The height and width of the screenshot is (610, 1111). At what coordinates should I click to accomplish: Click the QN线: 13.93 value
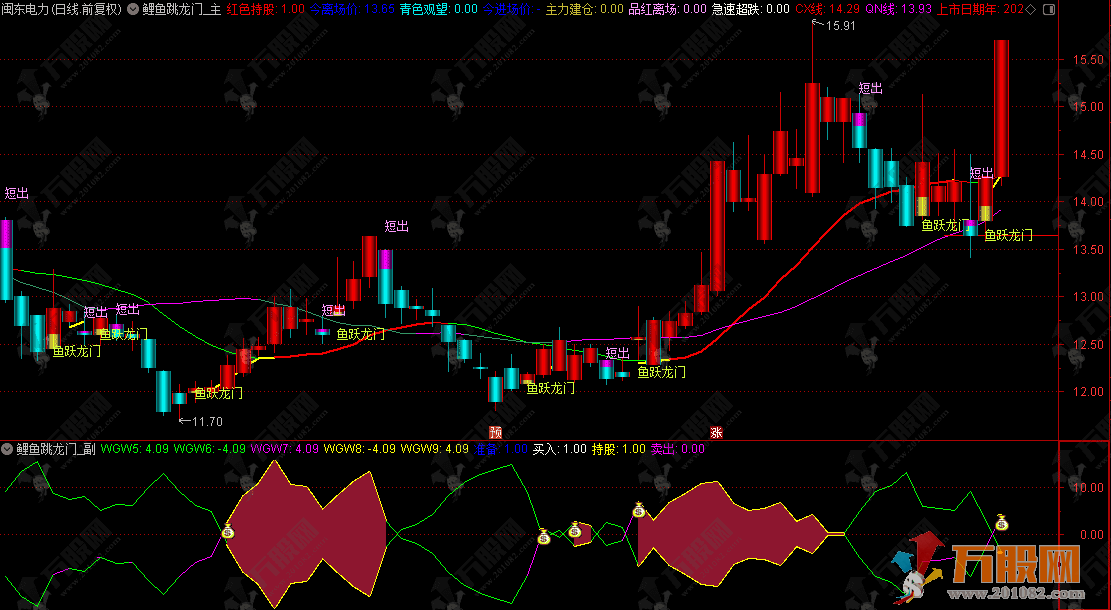pyautogui.click(x=898, y=9)
